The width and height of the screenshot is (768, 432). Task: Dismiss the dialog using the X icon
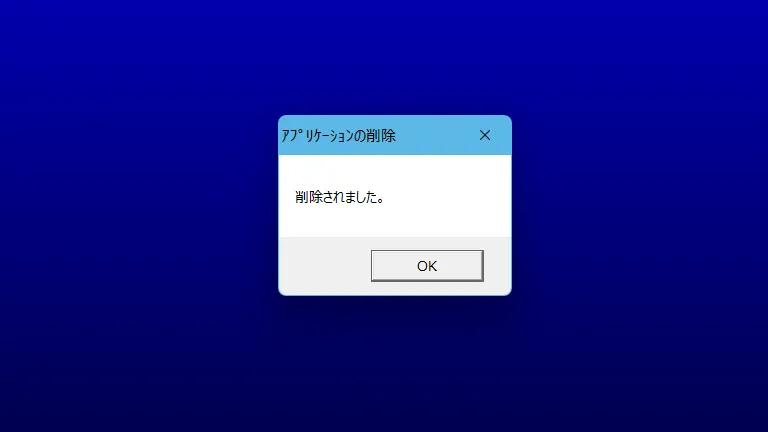click(485, 135)
